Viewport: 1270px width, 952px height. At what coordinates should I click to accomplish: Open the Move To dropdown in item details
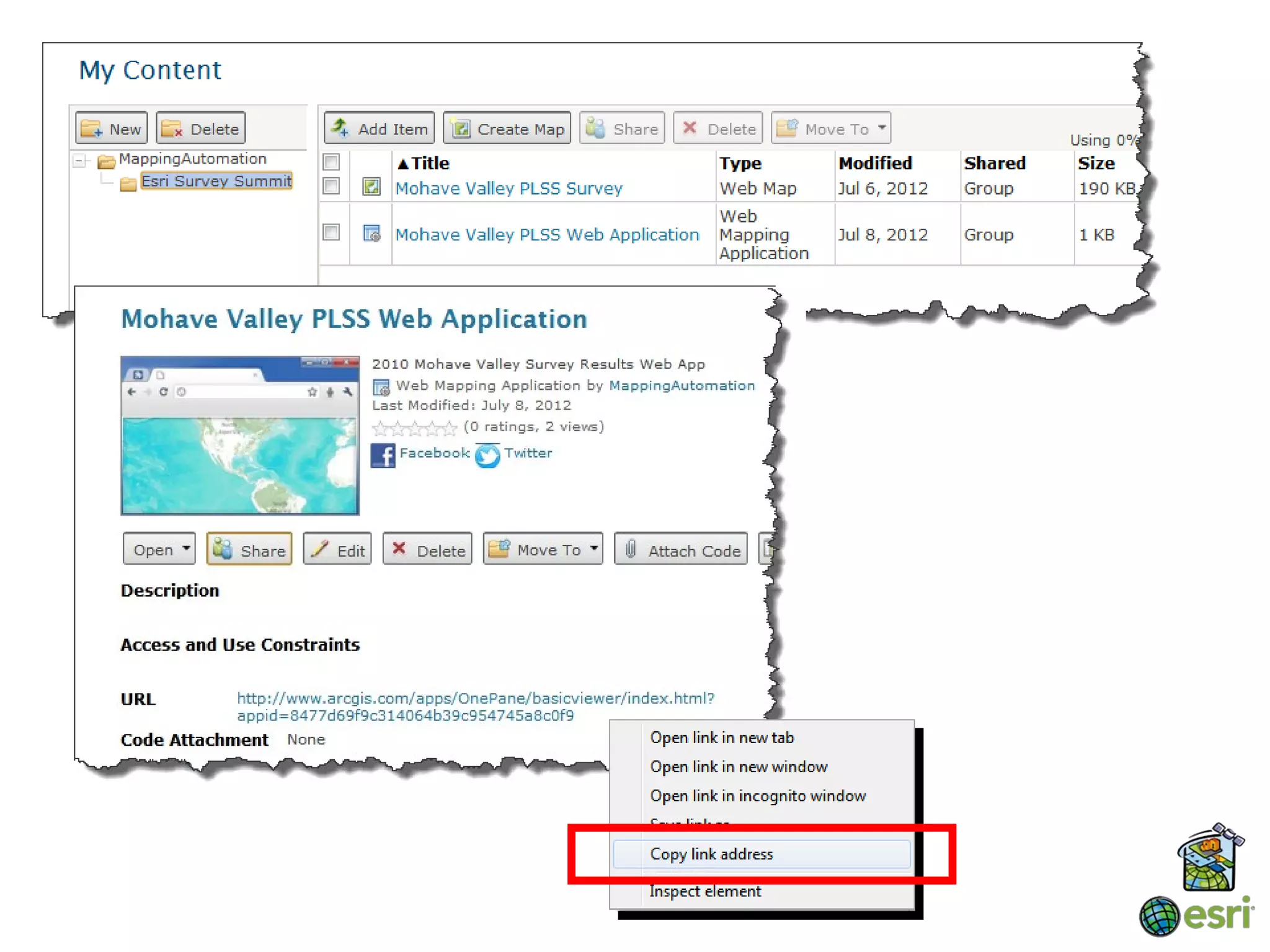(543, 550)
